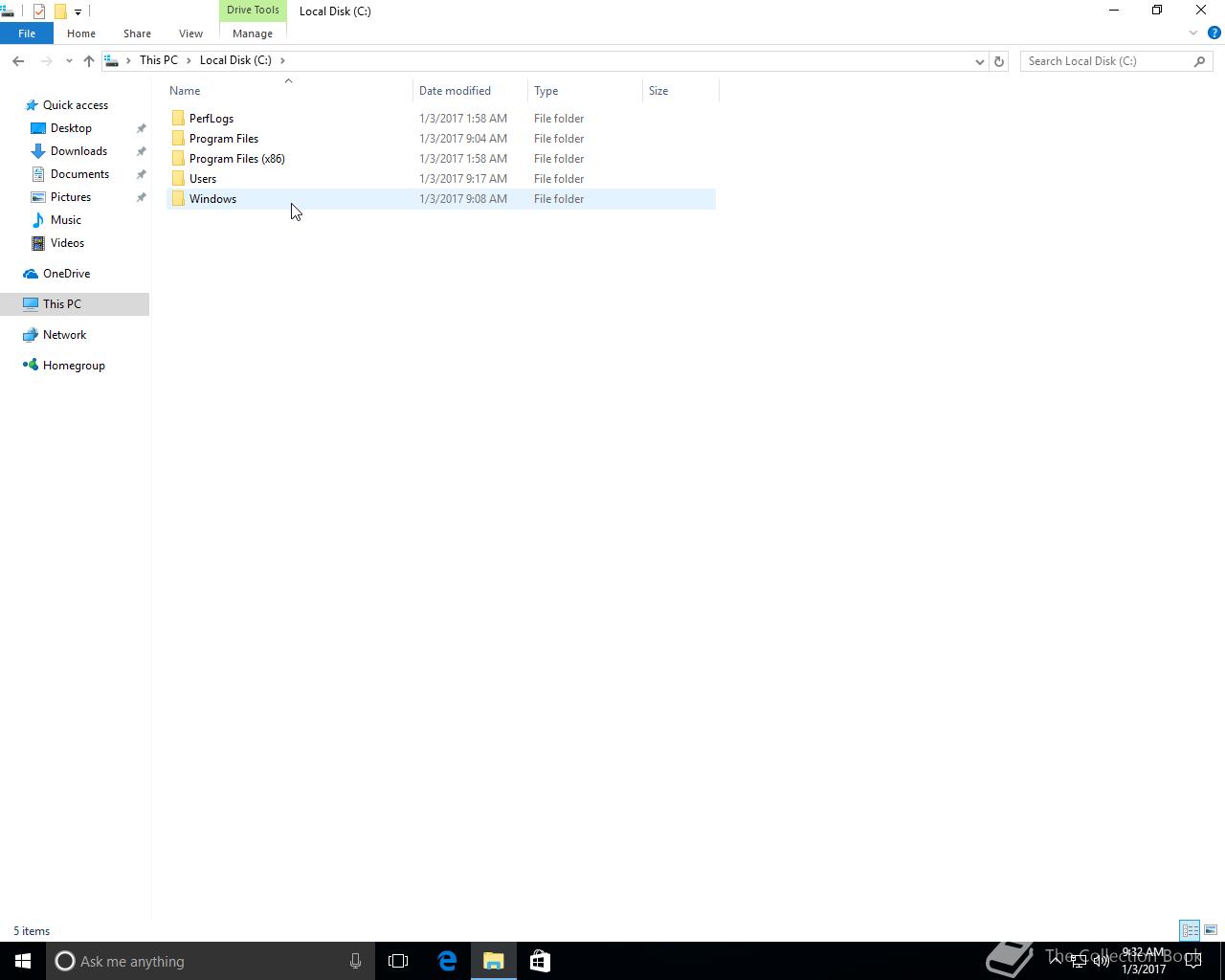Open OneDrive in navigation pane
The height and width of the screenshot is (980, 1225).
coord(66,274)
